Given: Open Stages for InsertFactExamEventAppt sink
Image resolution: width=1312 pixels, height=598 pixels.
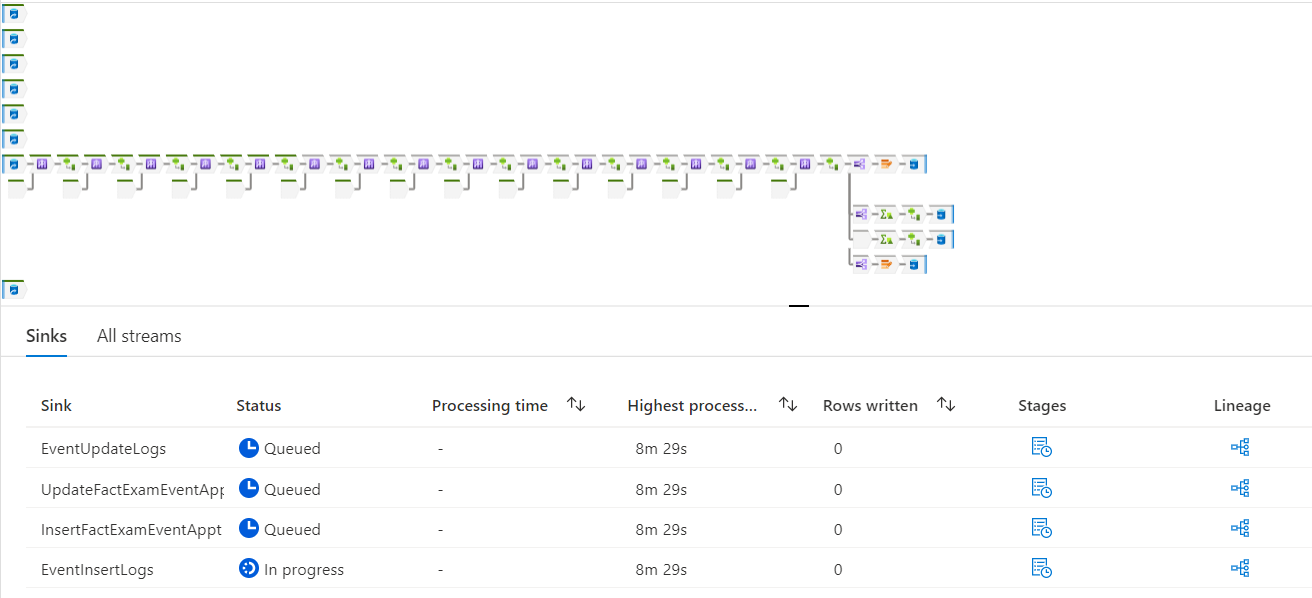Looking at the screenshot, I should 1041,528.
